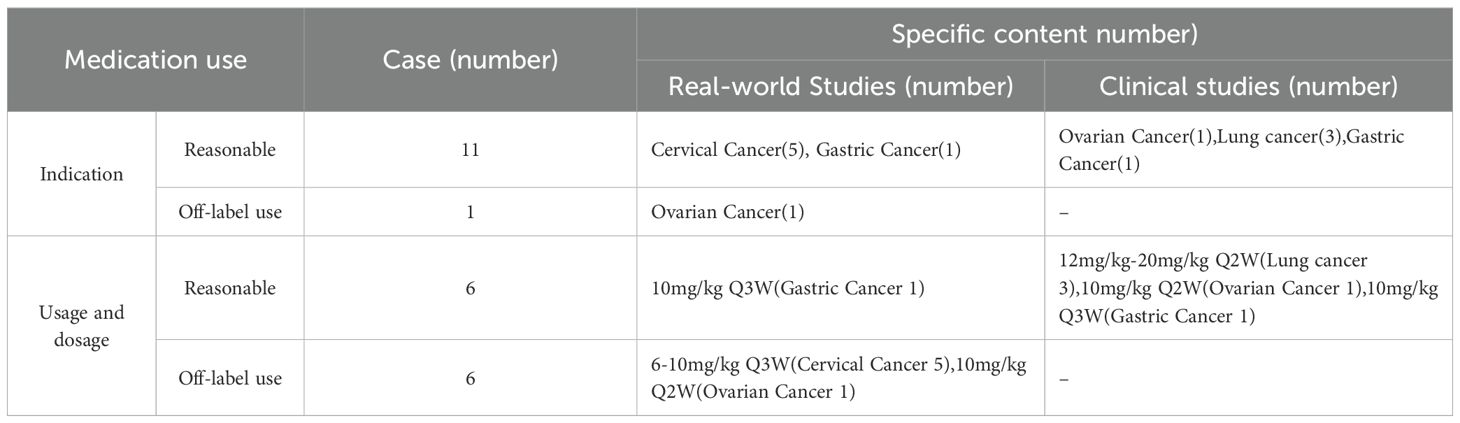Select the real-world "Ovarian Cancer(1)" cell
Viewport: 1460px width, 423px height.
728,212
